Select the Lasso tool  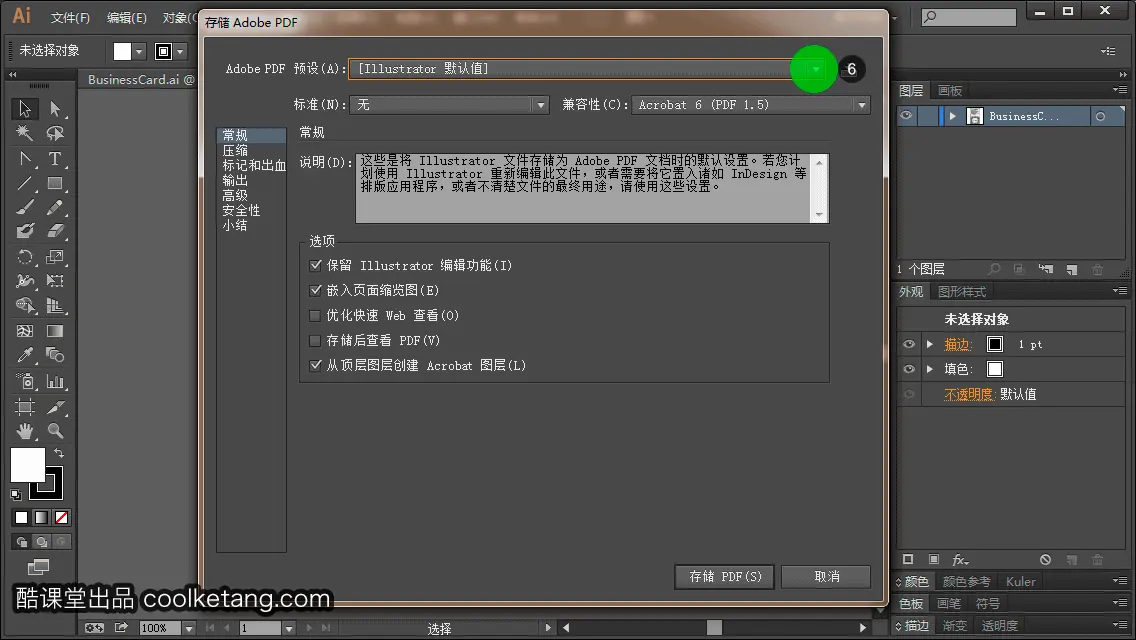pyautogui.click(x=55, y=133)
